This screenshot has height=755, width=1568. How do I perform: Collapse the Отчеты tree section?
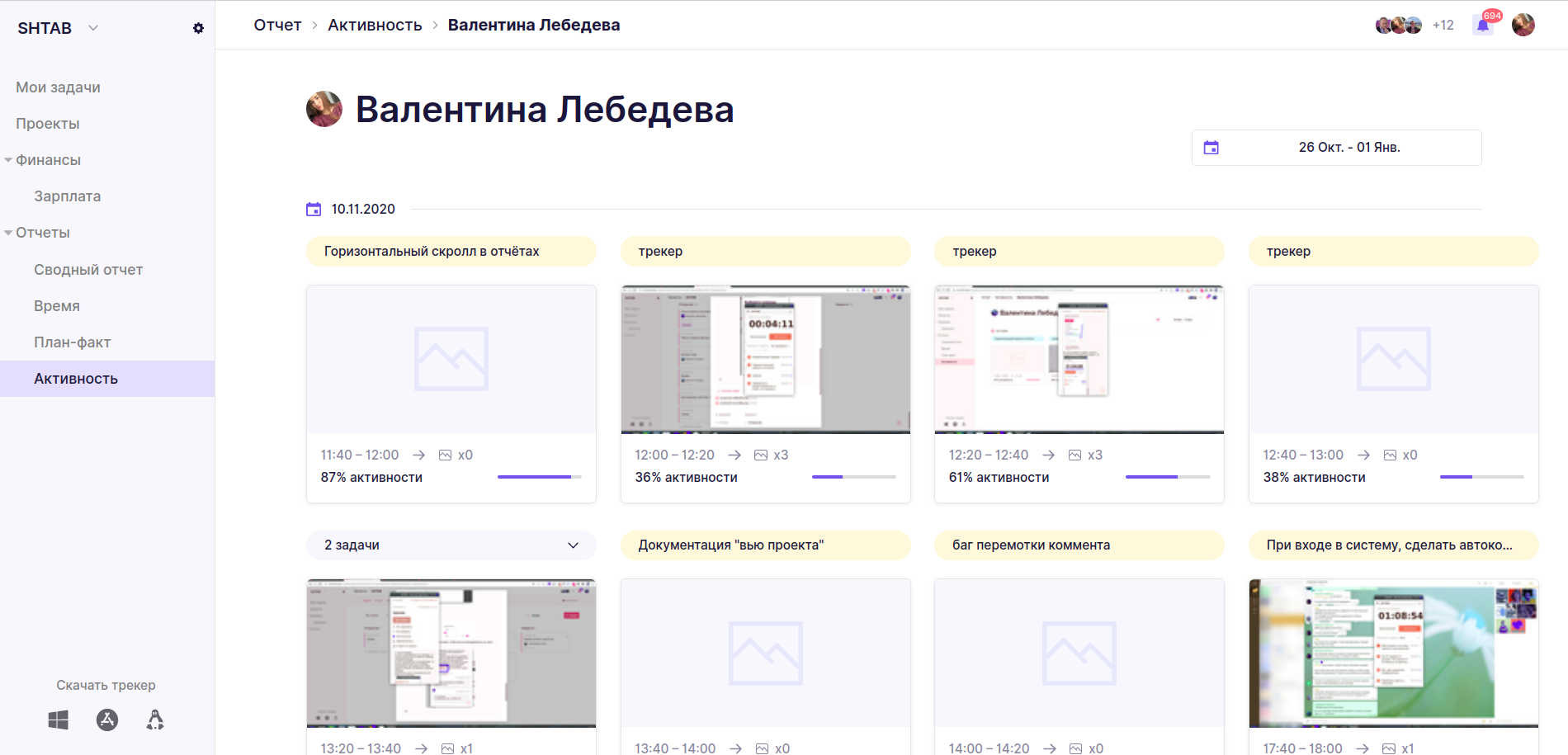click(x=8, y=233)
